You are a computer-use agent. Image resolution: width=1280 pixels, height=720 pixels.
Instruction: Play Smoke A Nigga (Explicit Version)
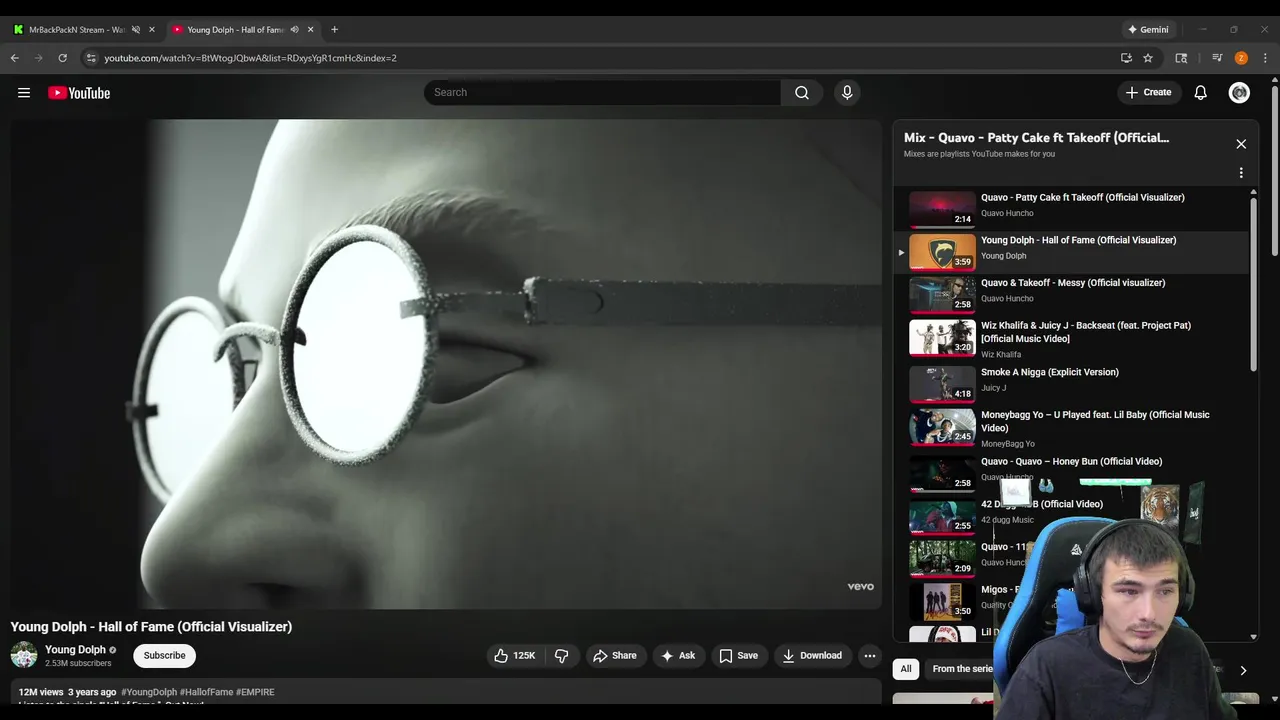(1072, 383)
